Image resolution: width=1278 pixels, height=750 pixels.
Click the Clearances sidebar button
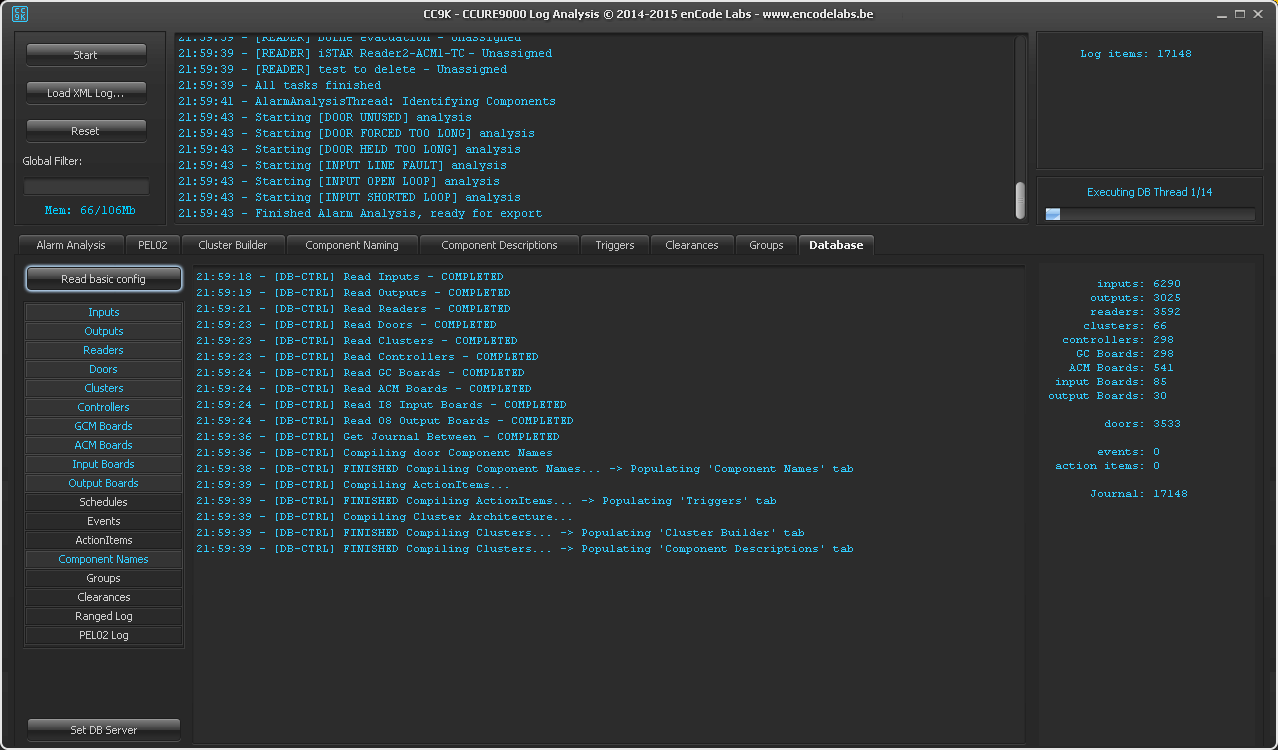point(104,597)
